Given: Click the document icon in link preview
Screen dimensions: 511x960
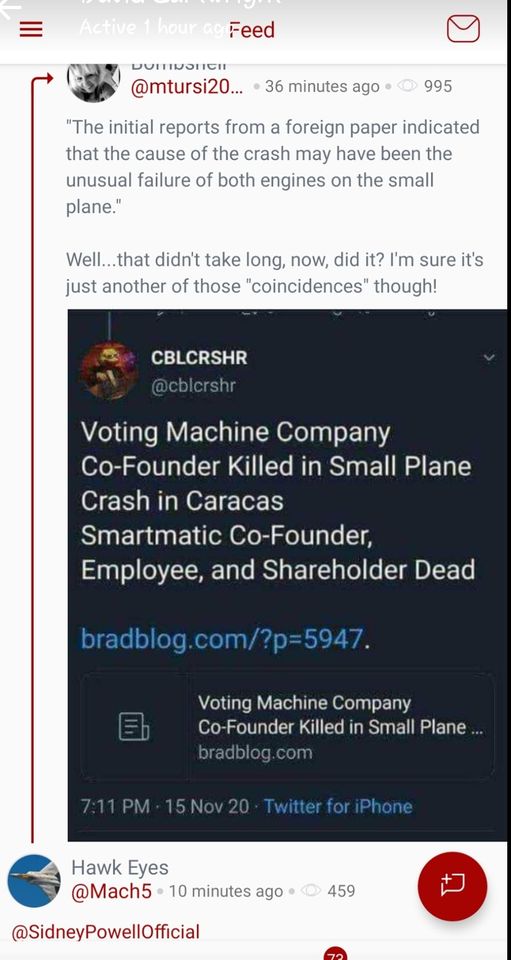Looking at the screenshot, I should (x=133, y=727).
